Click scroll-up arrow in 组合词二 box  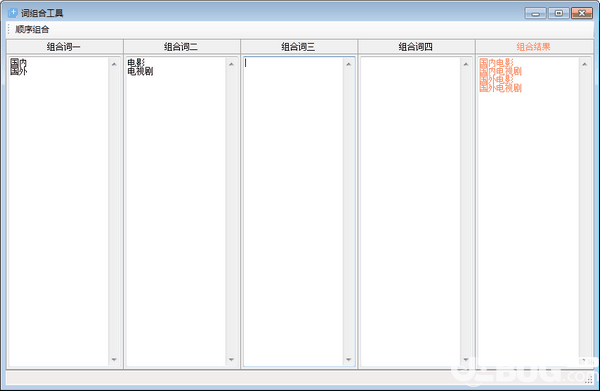[x=231, y=64]
